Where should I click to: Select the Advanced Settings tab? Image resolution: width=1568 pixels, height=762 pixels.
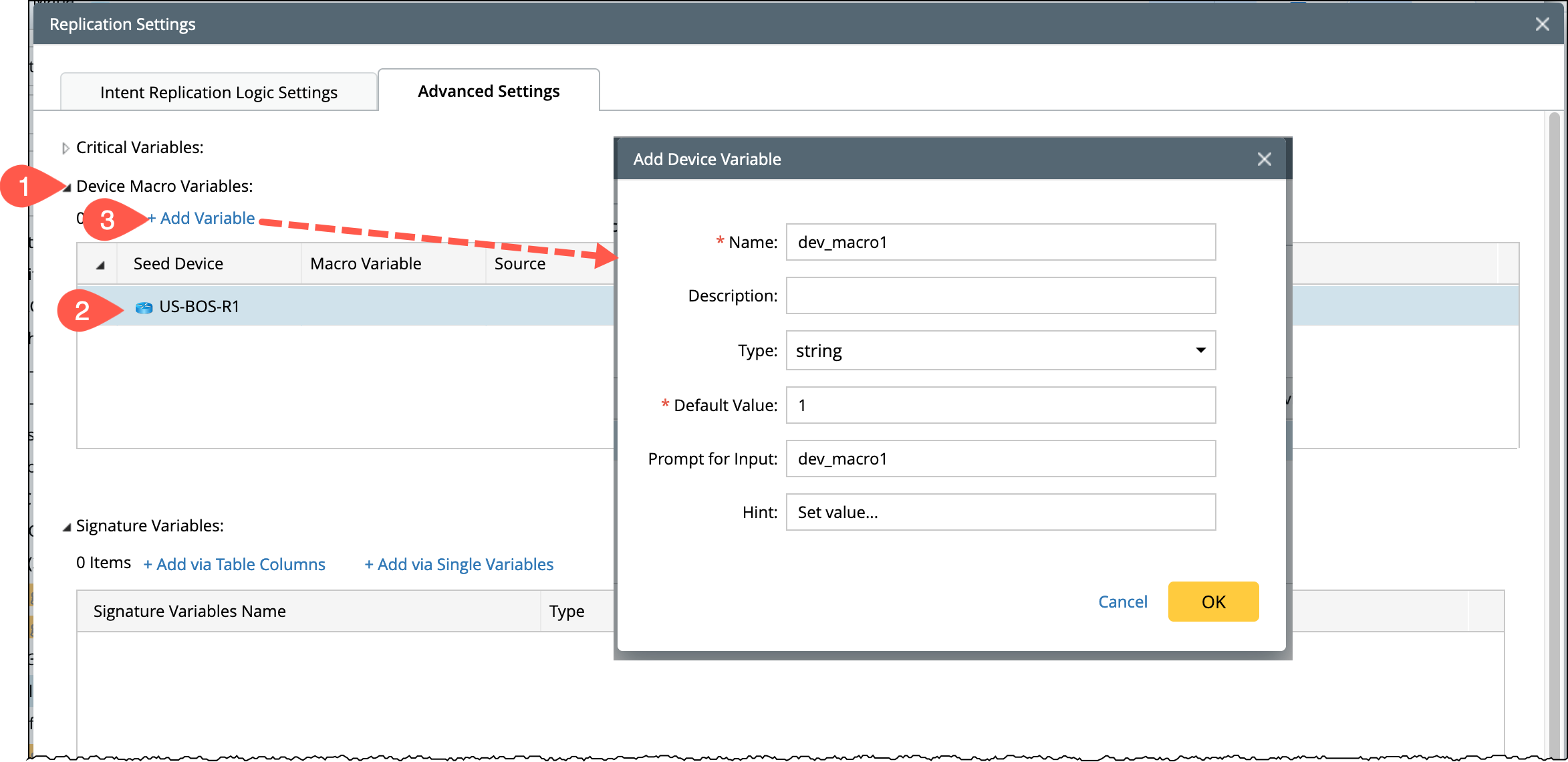click(489, 91)
